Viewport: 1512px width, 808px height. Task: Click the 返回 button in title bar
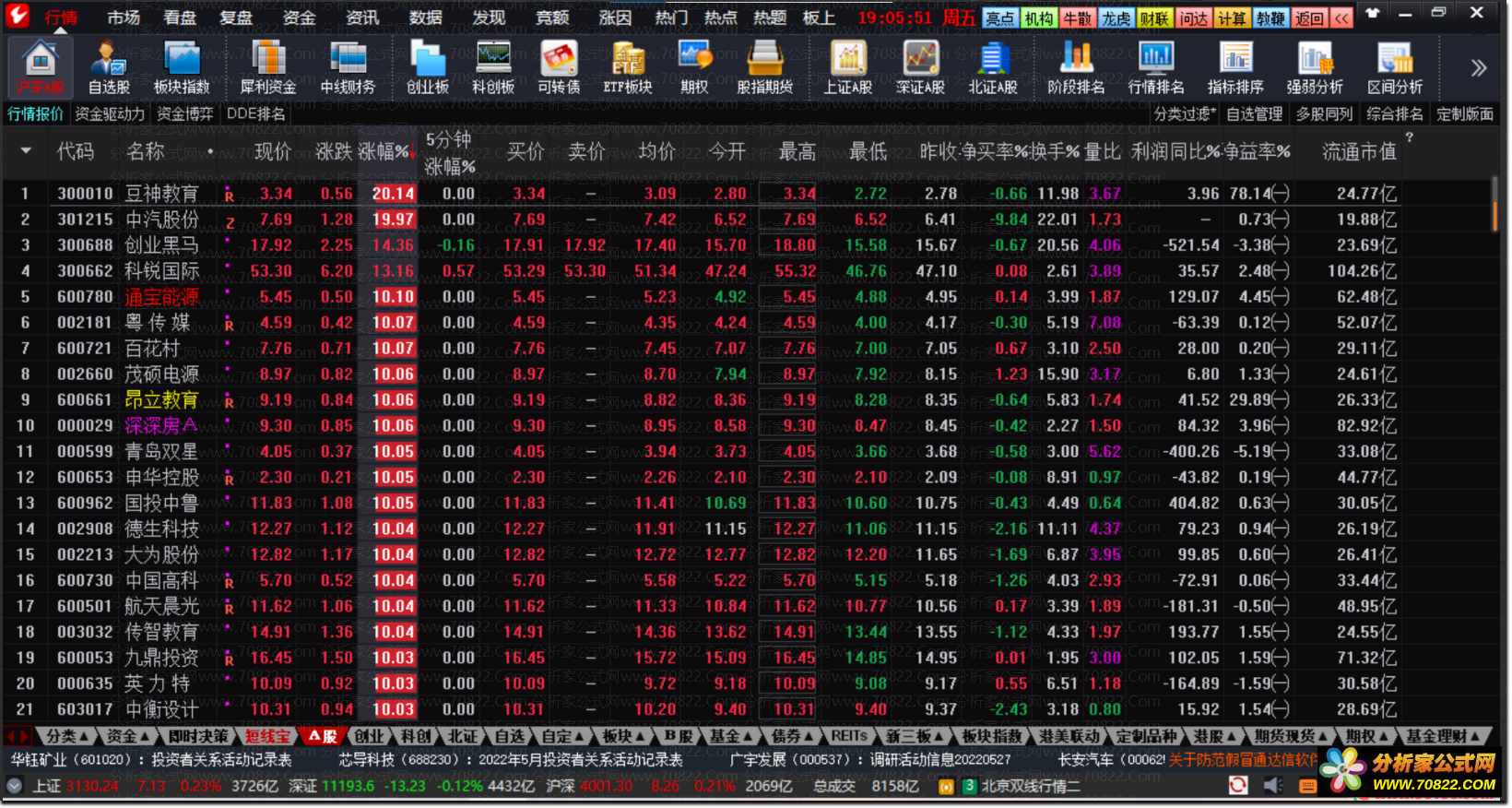tap(1309, 18)
